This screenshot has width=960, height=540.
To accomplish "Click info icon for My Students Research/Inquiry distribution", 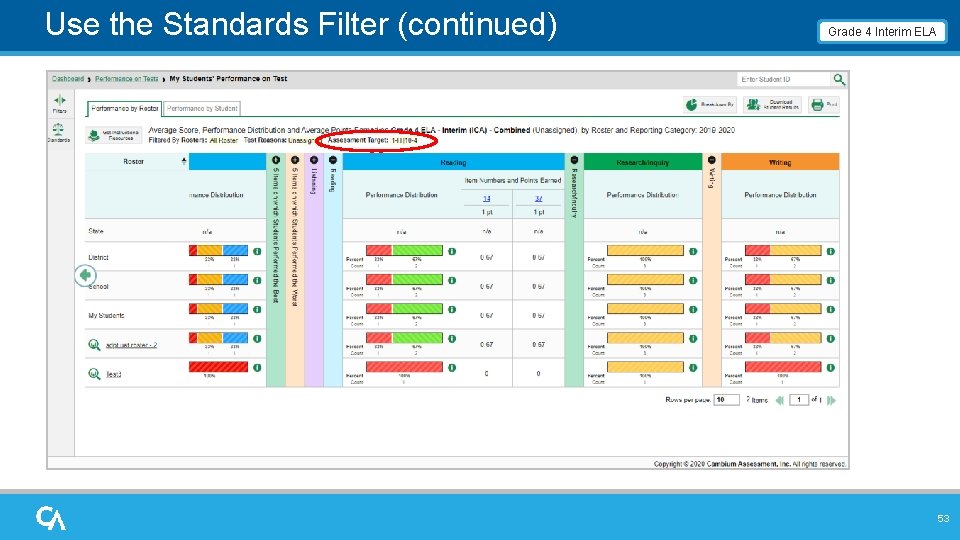I will click(693, 309).
